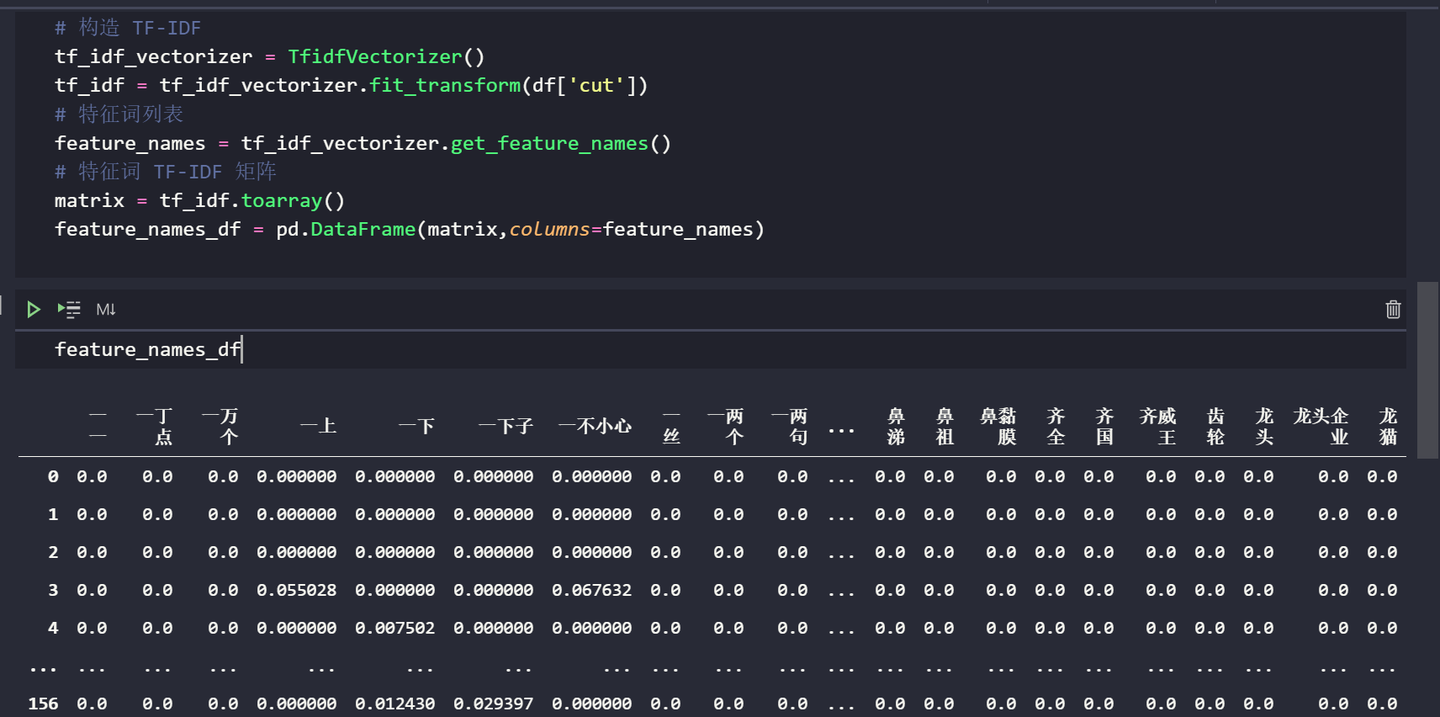The height and width of the screenshot is (717, 1440).
Task: Click the column header 龙猫
Action: (1388, 427)
